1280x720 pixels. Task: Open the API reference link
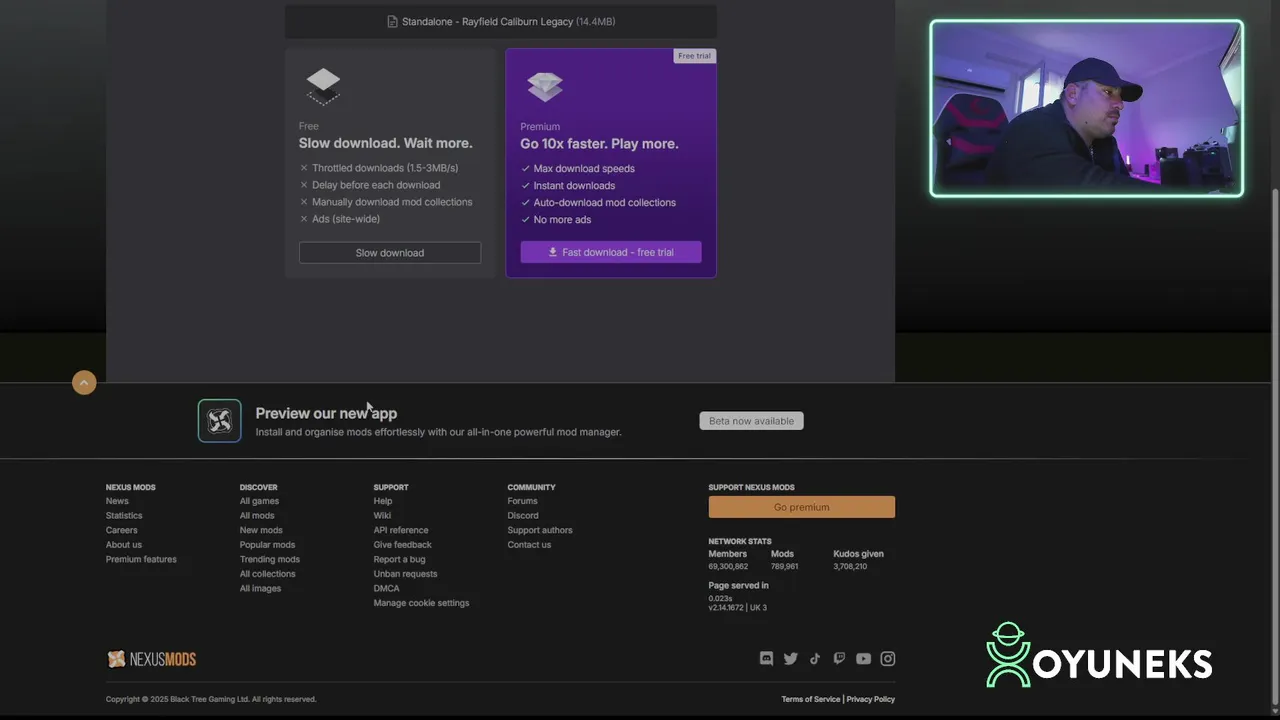point(401,530)
